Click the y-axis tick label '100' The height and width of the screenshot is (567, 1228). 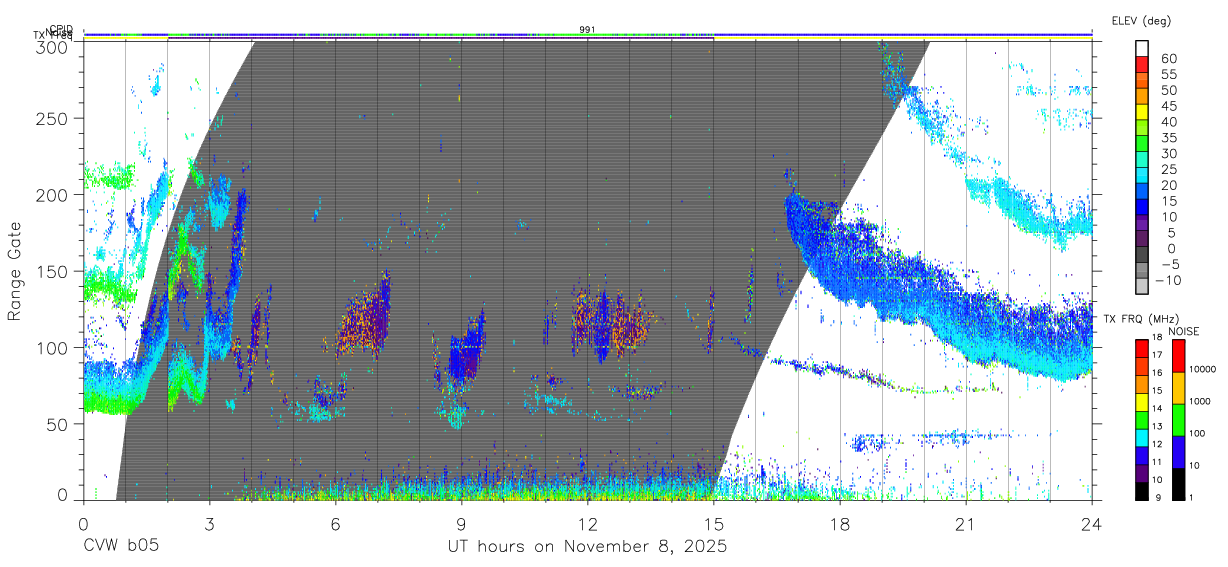point(52,347)
